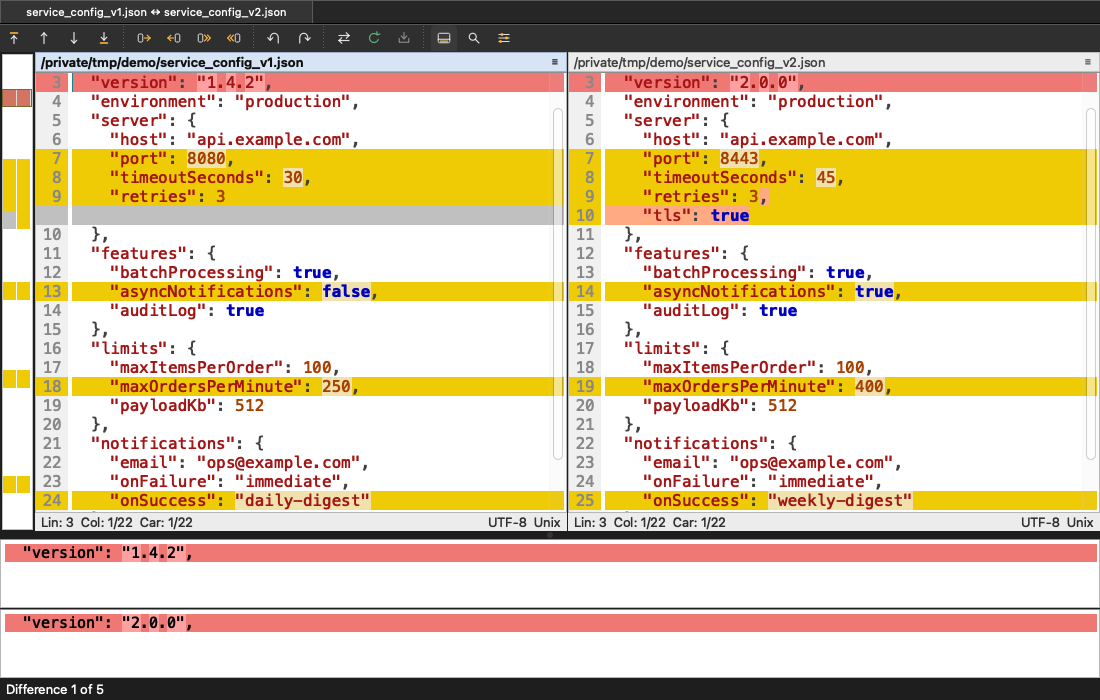The image size is (1100, 700).
Task: Open the search magnifier tool
Action: (474, 38)
